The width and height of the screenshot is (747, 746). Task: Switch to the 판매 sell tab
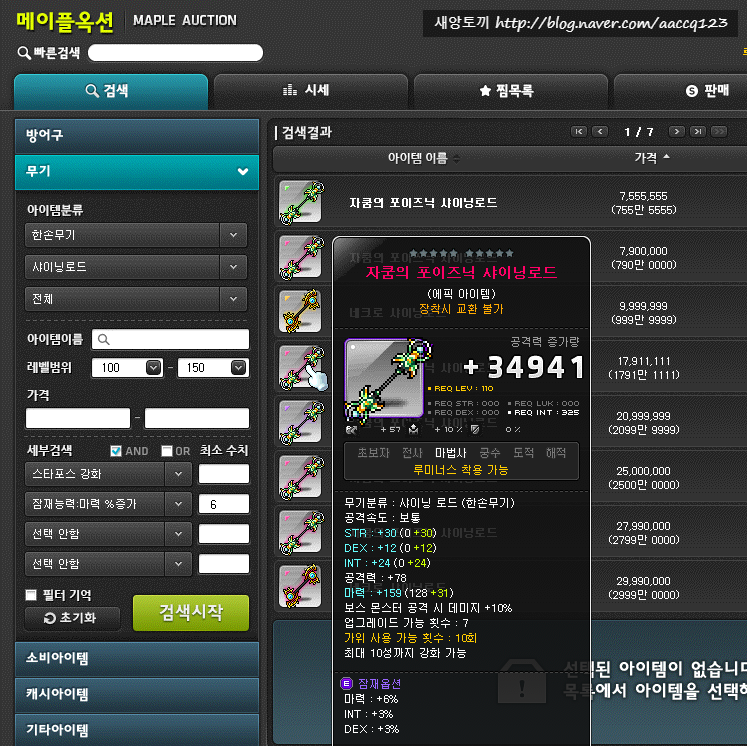pos(680,91)
